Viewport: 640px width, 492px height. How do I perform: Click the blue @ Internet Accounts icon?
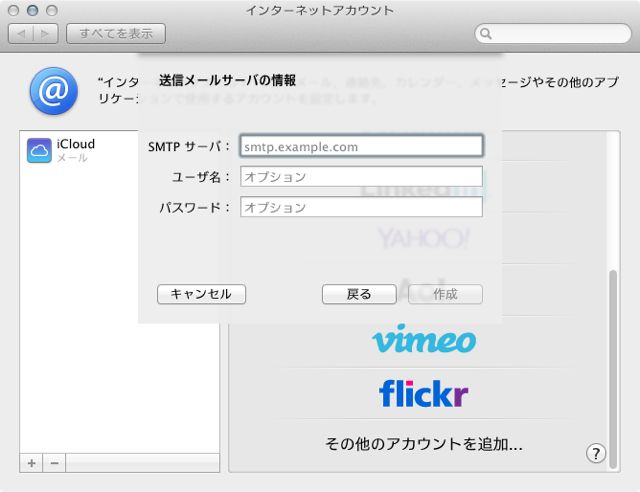pos(54,91)
